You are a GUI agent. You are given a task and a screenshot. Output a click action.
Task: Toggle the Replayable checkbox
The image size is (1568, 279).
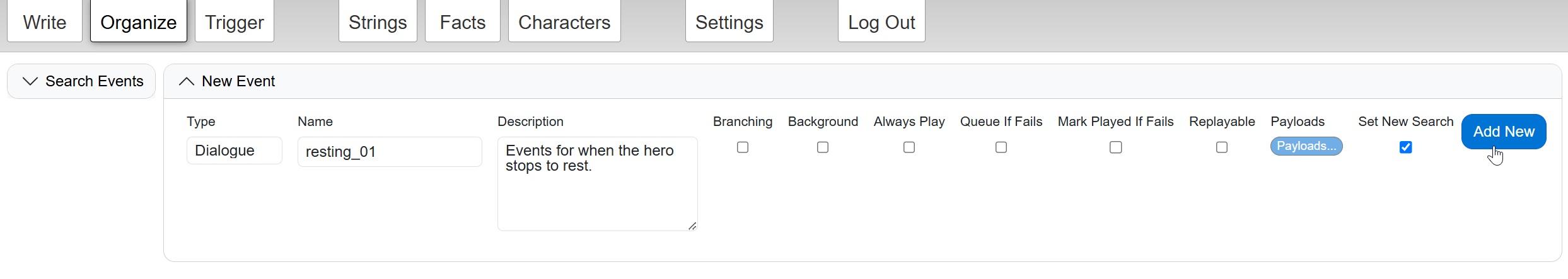(1222, 147)
